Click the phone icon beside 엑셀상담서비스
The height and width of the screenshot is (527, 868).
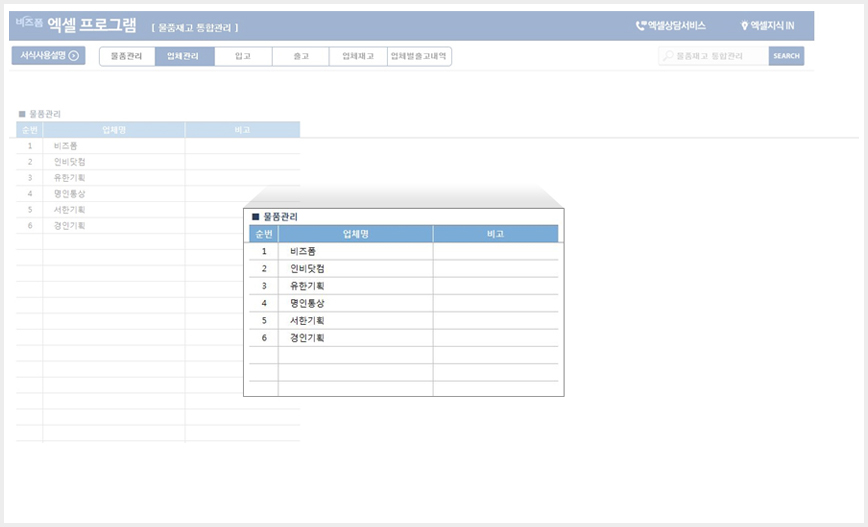pos(641,25)
